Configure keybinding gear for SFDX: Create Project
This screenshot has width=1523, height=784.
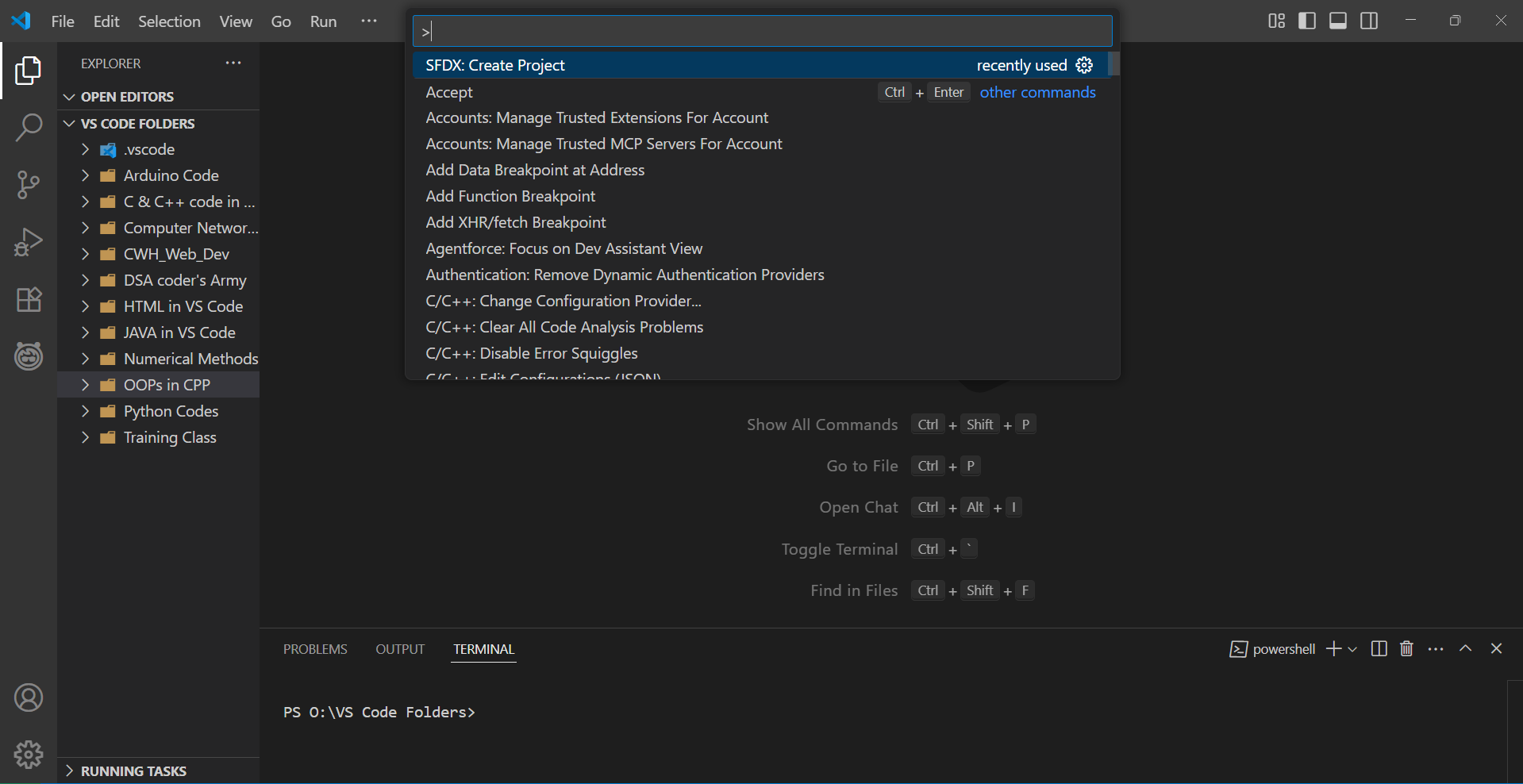click(x=1084, y=65)
